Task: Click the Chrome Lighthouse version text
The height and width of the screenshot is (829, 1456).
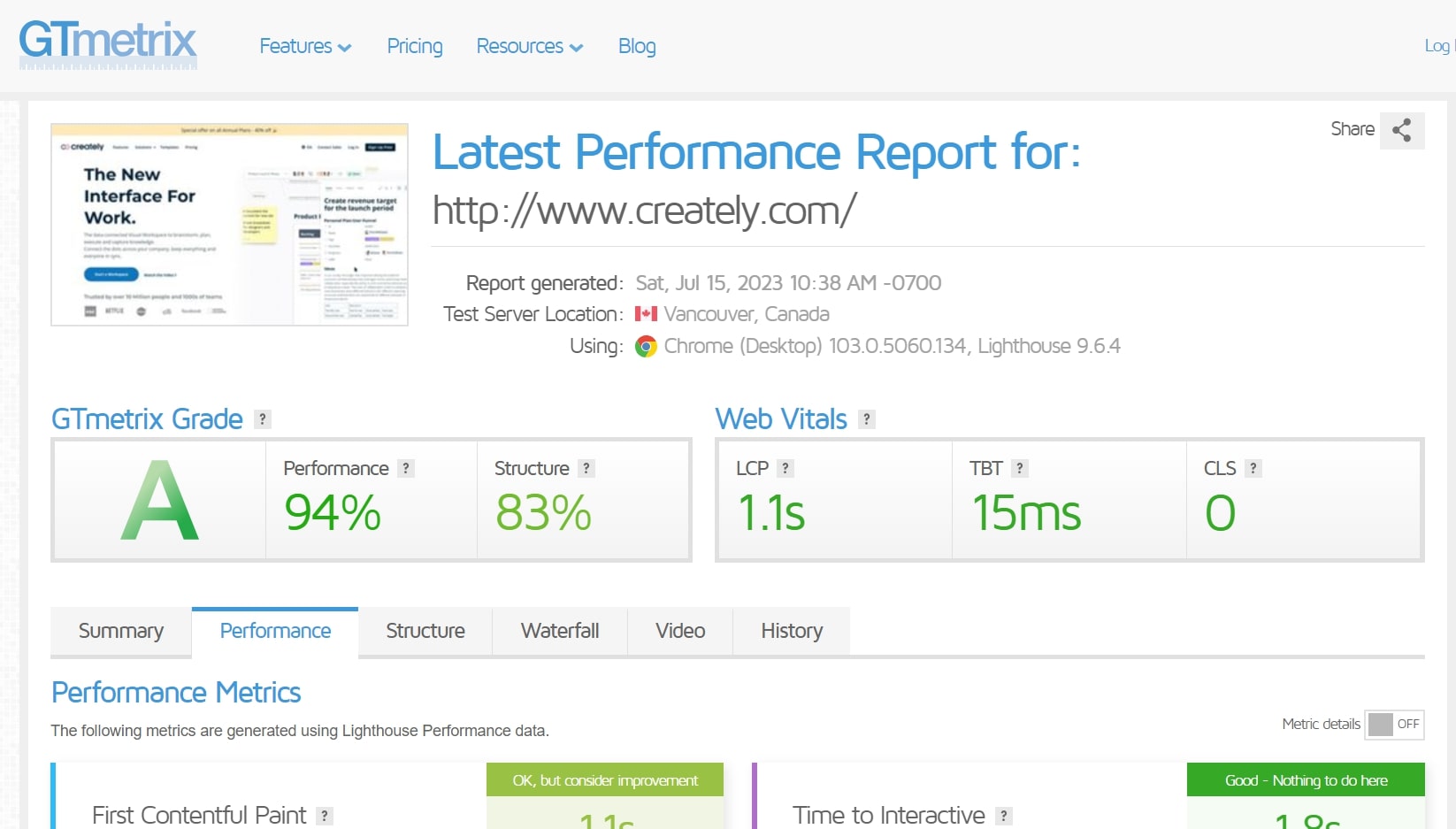Action: 892,346
